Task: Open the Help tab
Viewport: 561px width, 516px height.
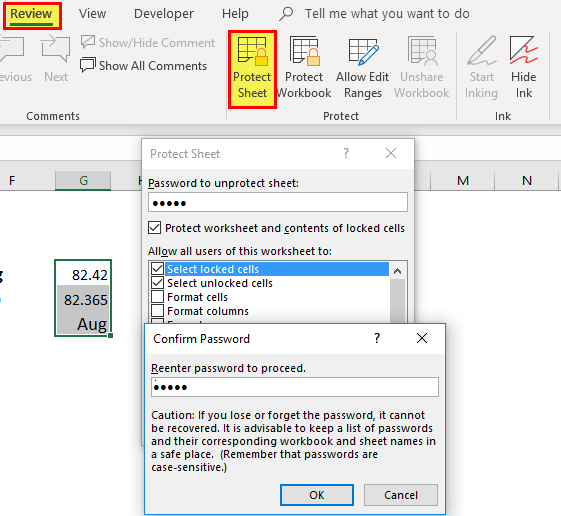Action: (x=235, y=14)
